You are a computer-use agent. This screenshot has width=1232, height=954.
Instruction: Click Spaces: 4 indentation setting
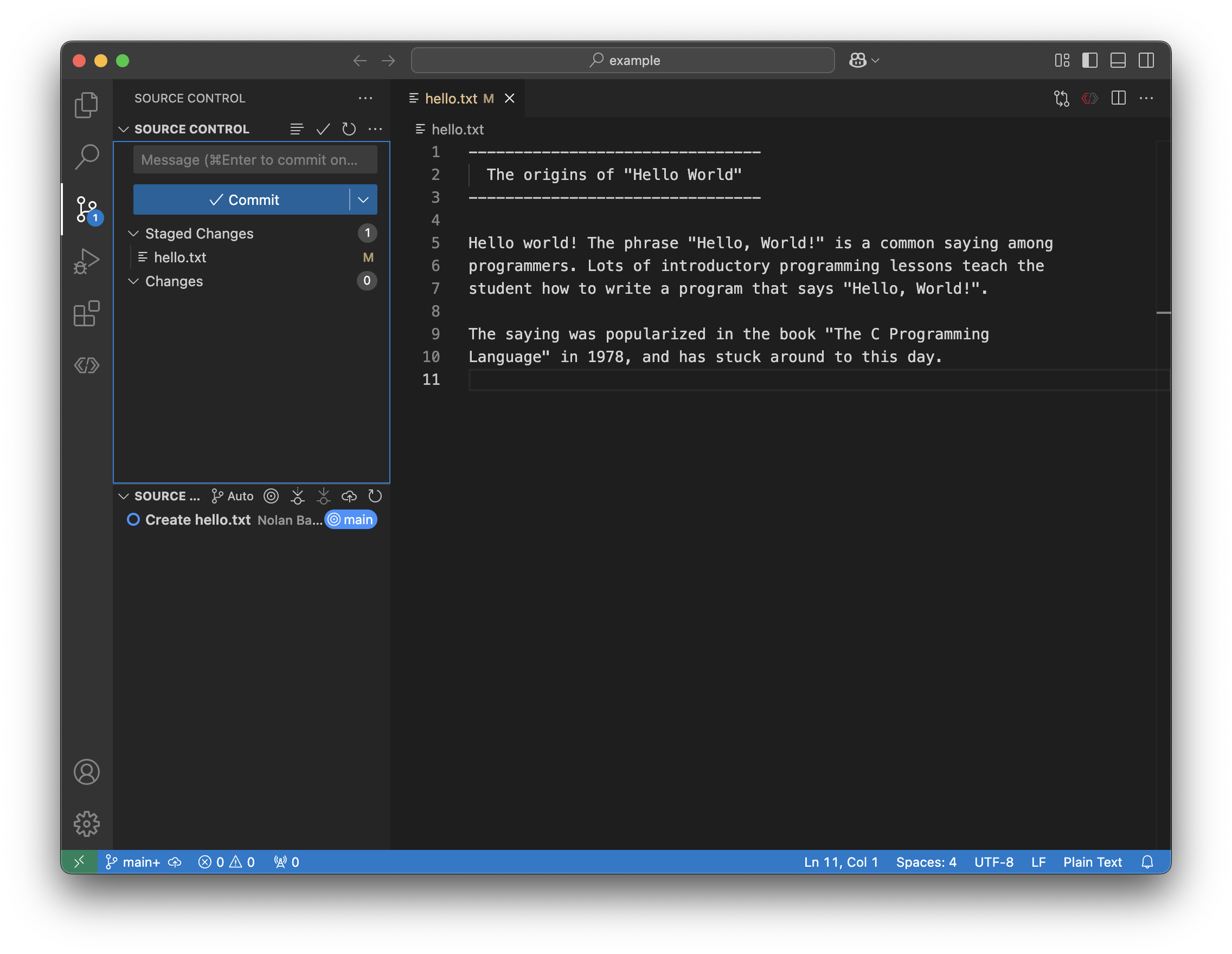[x=926, y=862]
